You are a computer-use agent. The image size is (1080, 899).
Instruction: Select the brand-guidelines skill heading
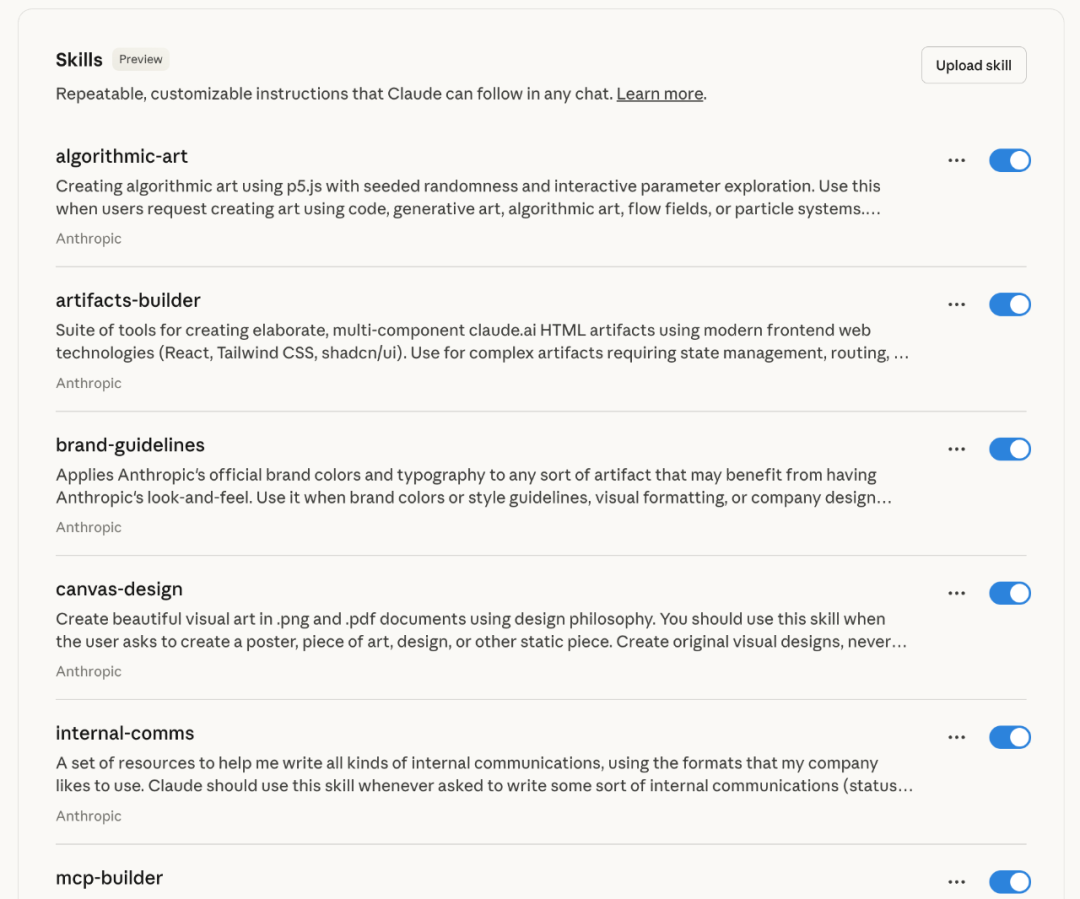pyautogui.click(x=130, y=445)
